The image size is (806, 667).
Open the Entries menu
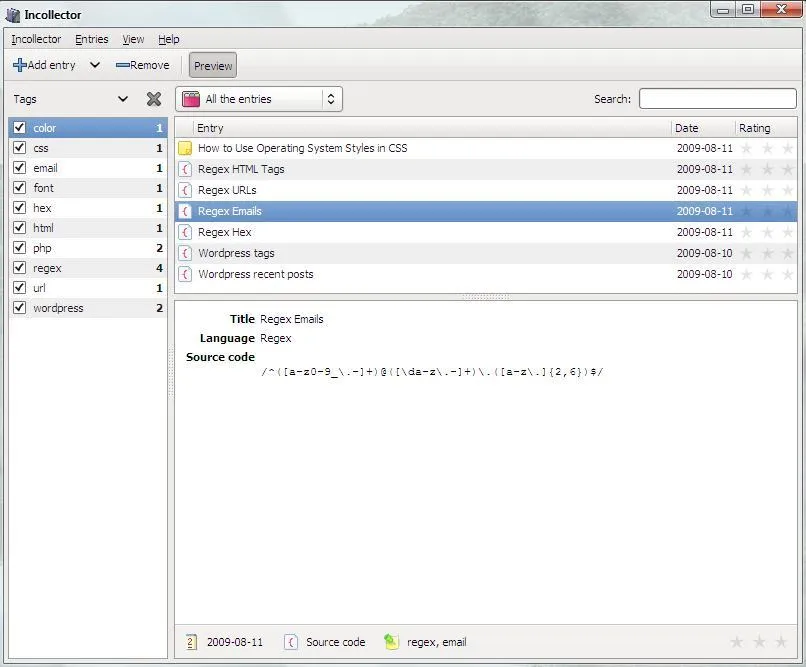[x=91, y=39]
